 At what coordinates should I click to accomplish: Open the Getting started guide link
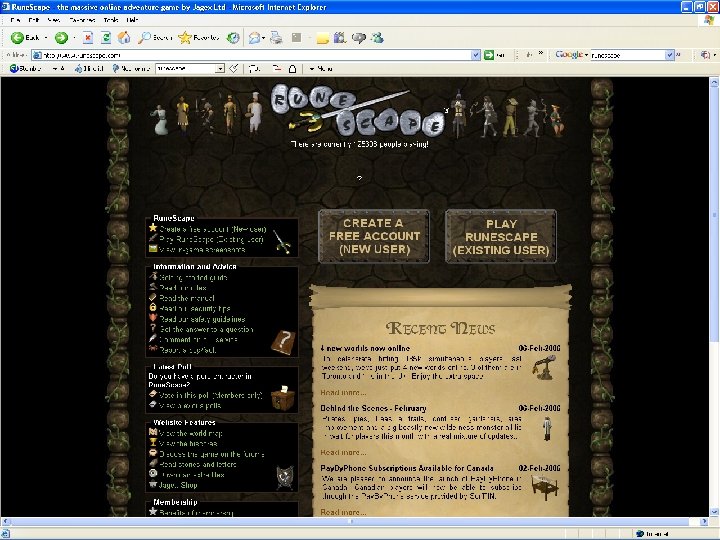(x=193, y=277)
